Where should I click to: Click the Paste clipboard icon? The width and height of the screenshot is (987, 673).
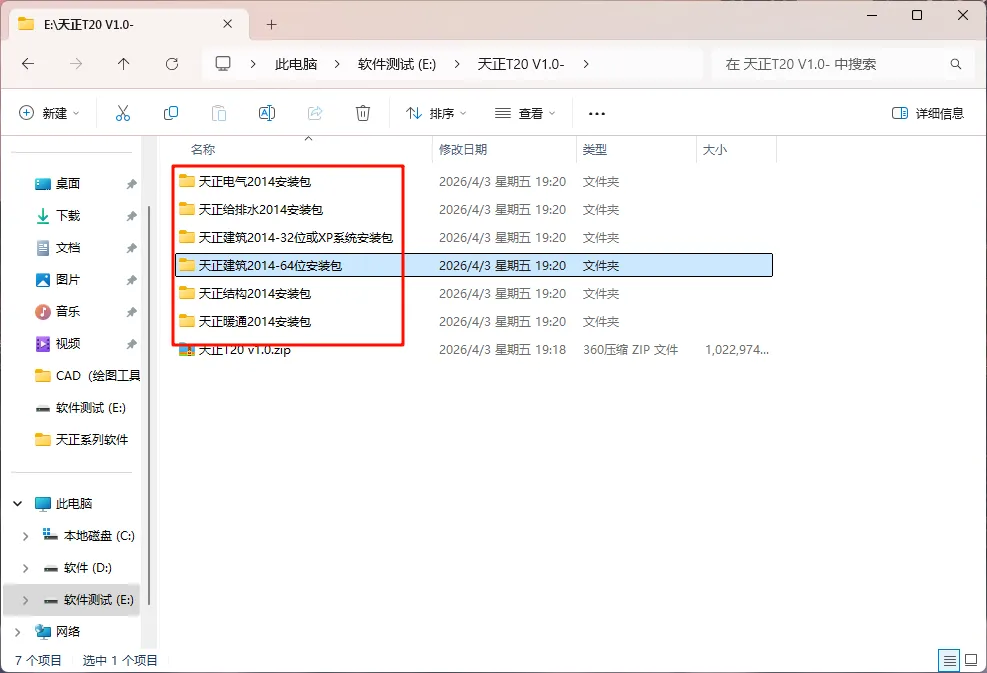click(218, 113)
